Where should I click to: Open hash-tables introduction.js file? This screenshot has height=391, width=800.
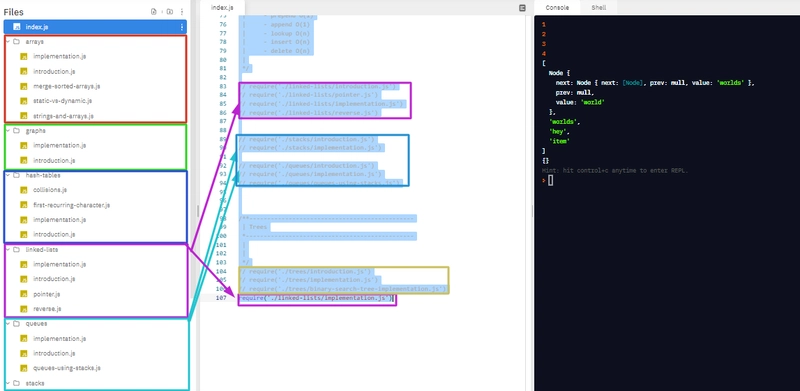point(54,234)
